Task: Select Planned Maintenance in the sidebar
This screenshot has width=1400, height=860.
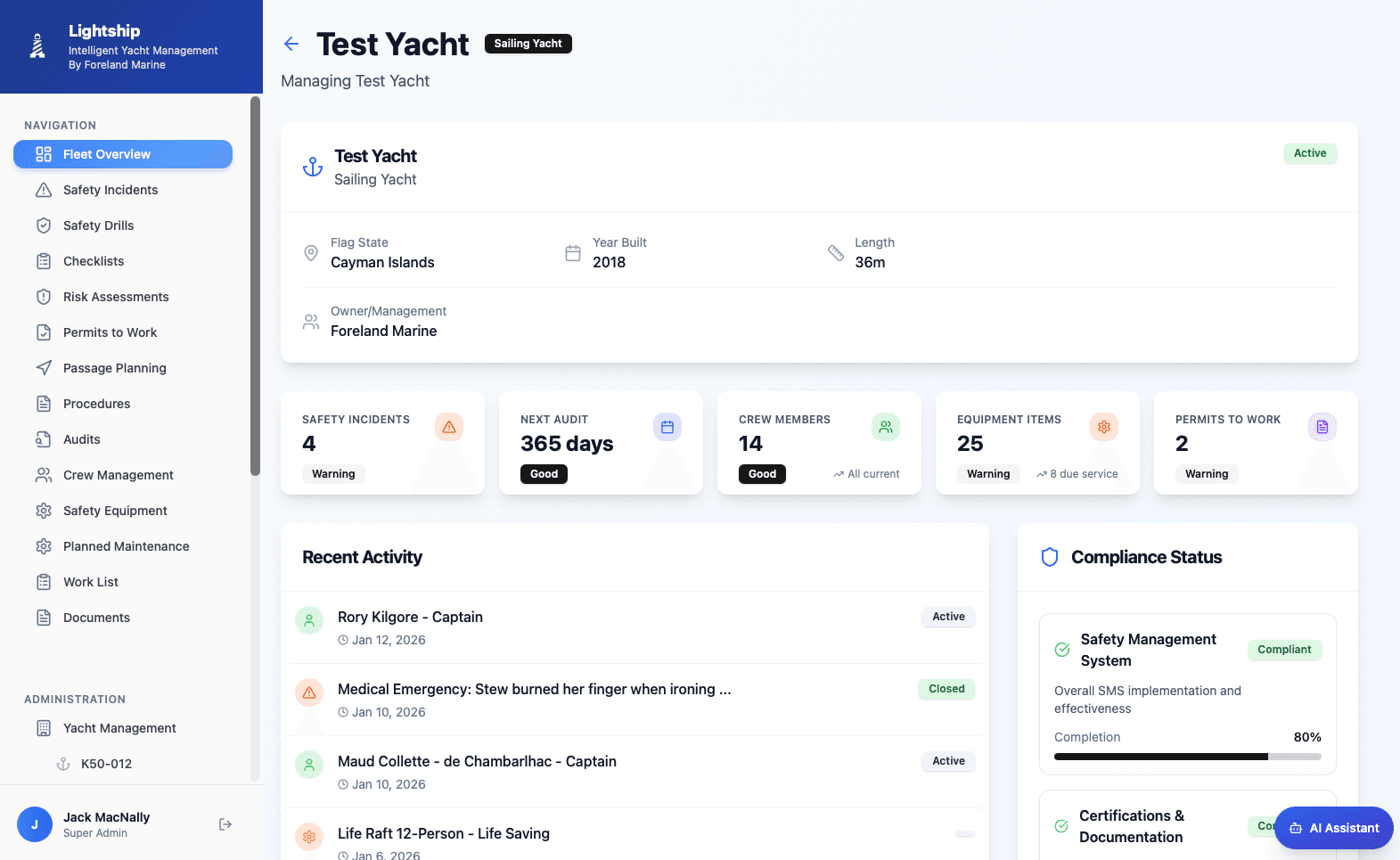Action: [x=126, y=546]
